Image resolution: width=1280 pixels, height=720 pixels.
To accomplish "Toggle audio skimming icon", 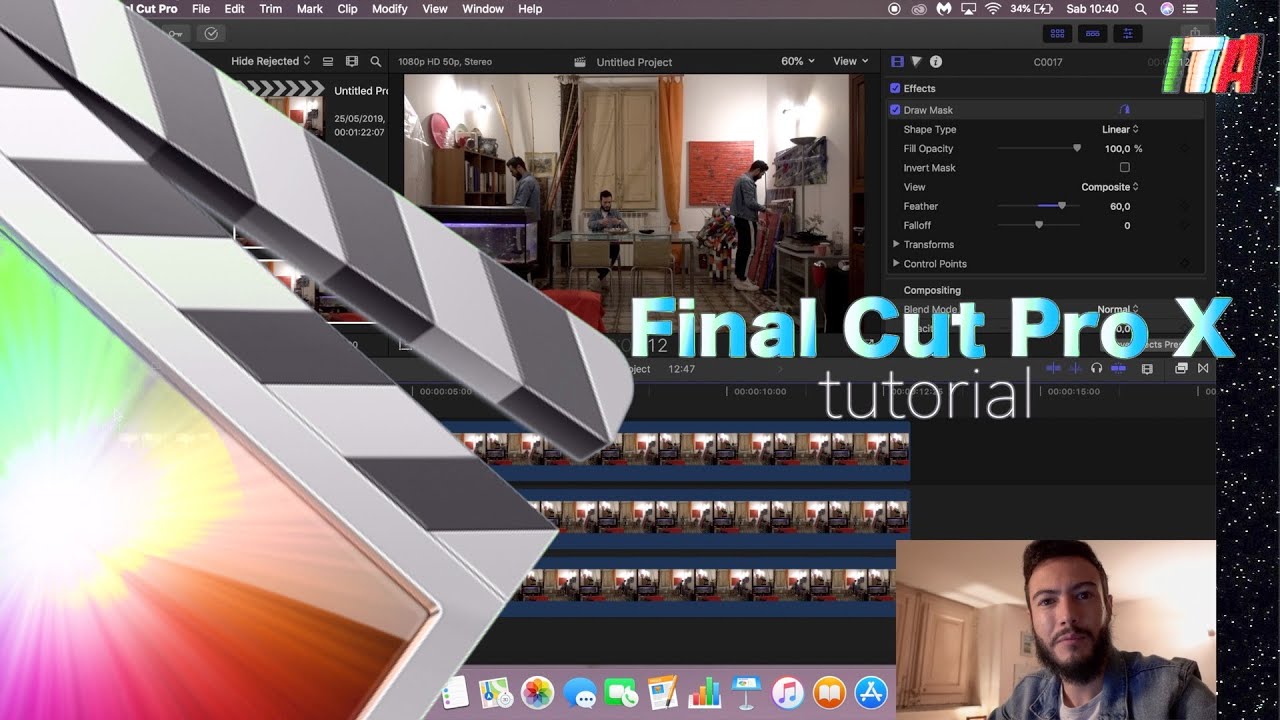I will pyautogui.click(x=1075, y=368).
